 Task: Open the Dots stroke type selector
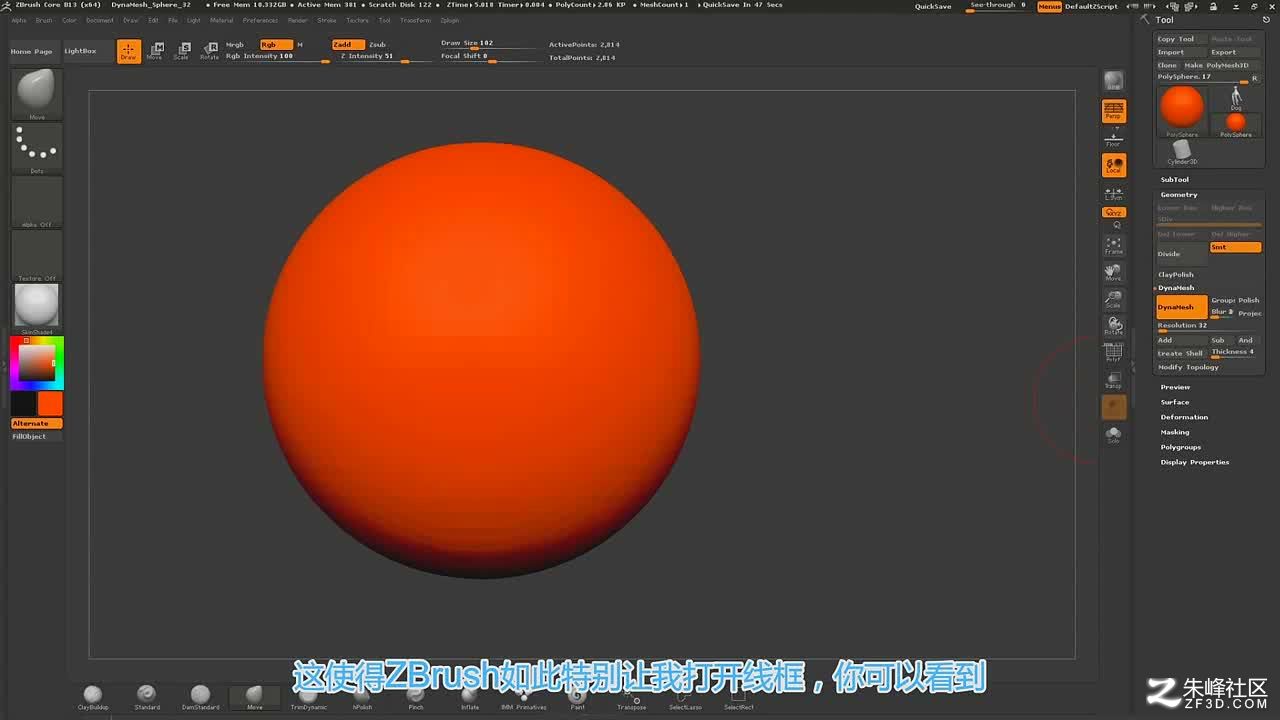click(37, 148)
